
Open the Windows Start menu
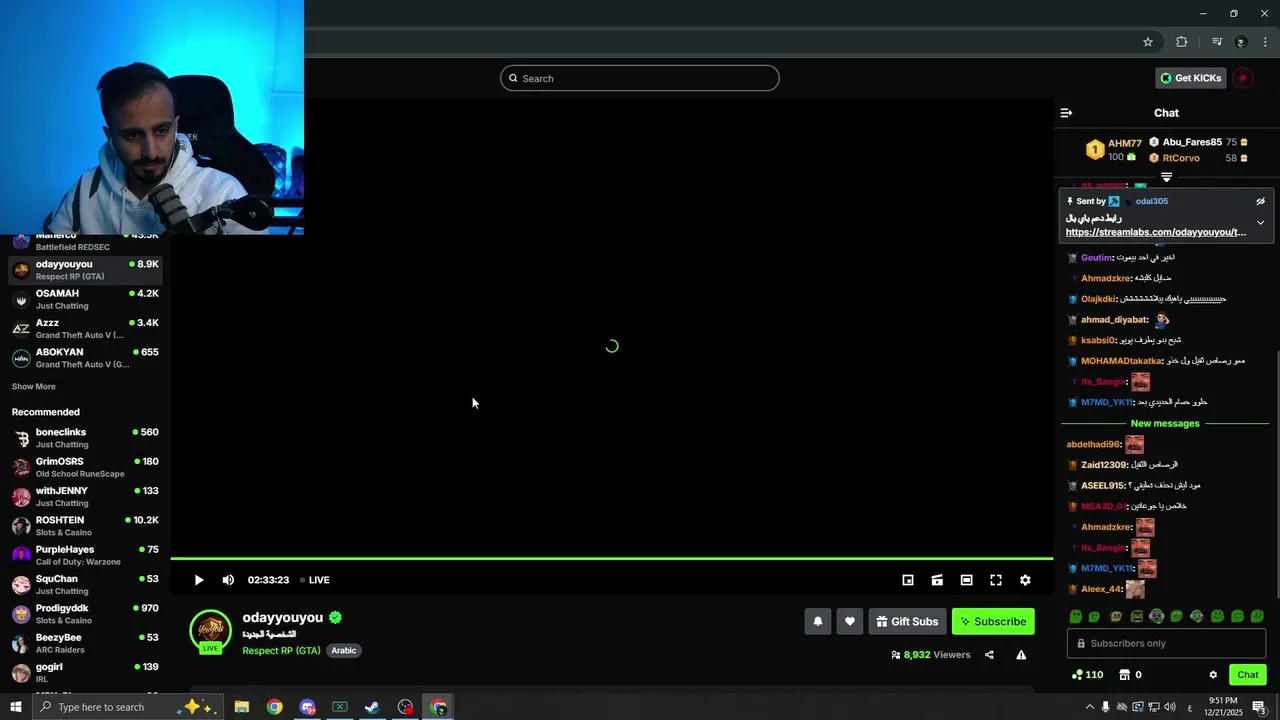[x=15, y=707]
